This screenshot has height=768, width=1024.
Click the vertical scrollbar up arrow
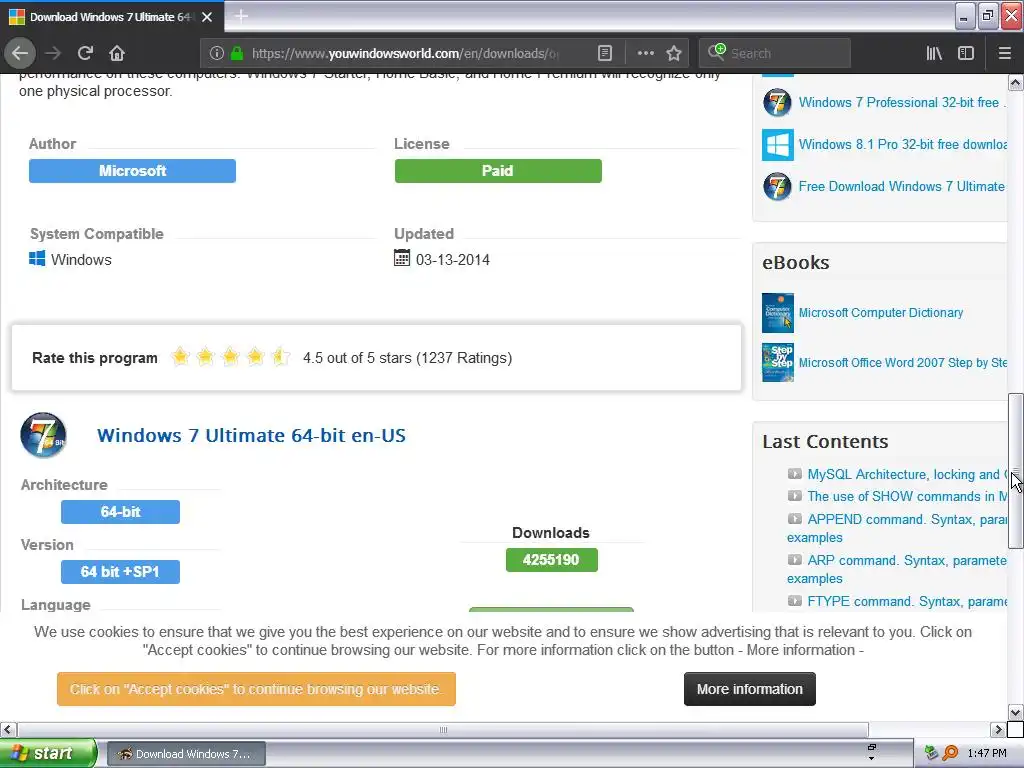point(1016,82)
